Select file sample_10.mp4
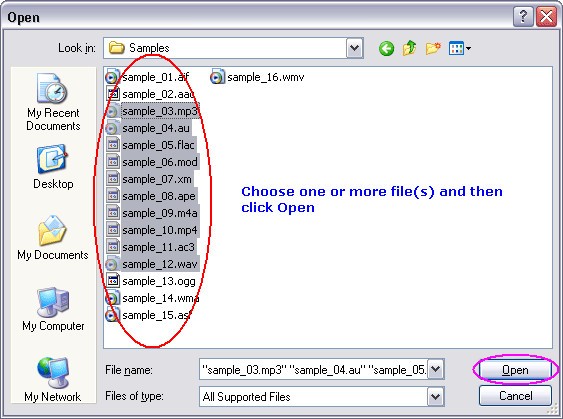 (152, 230)
